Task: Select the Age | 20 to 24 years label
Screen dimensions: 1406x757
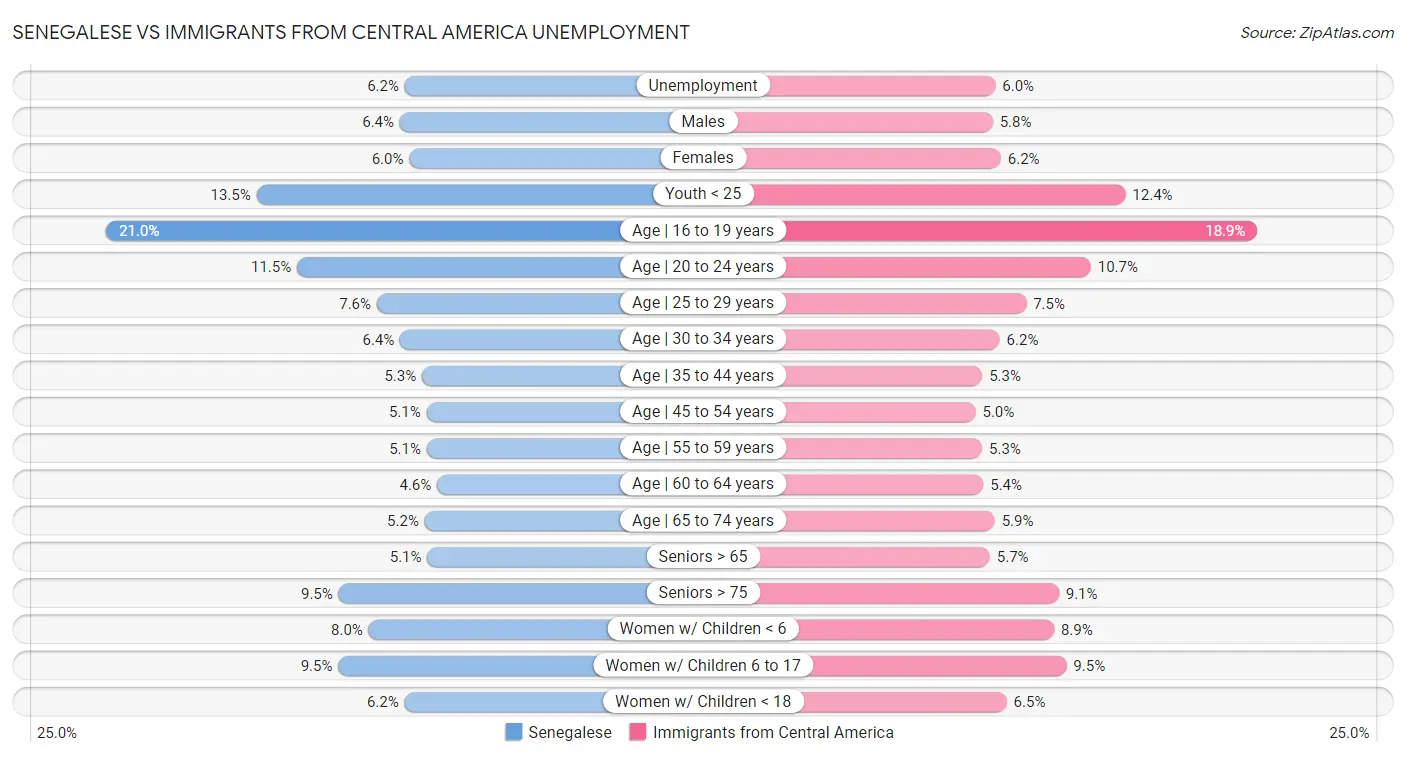Action: click(703, 267)
